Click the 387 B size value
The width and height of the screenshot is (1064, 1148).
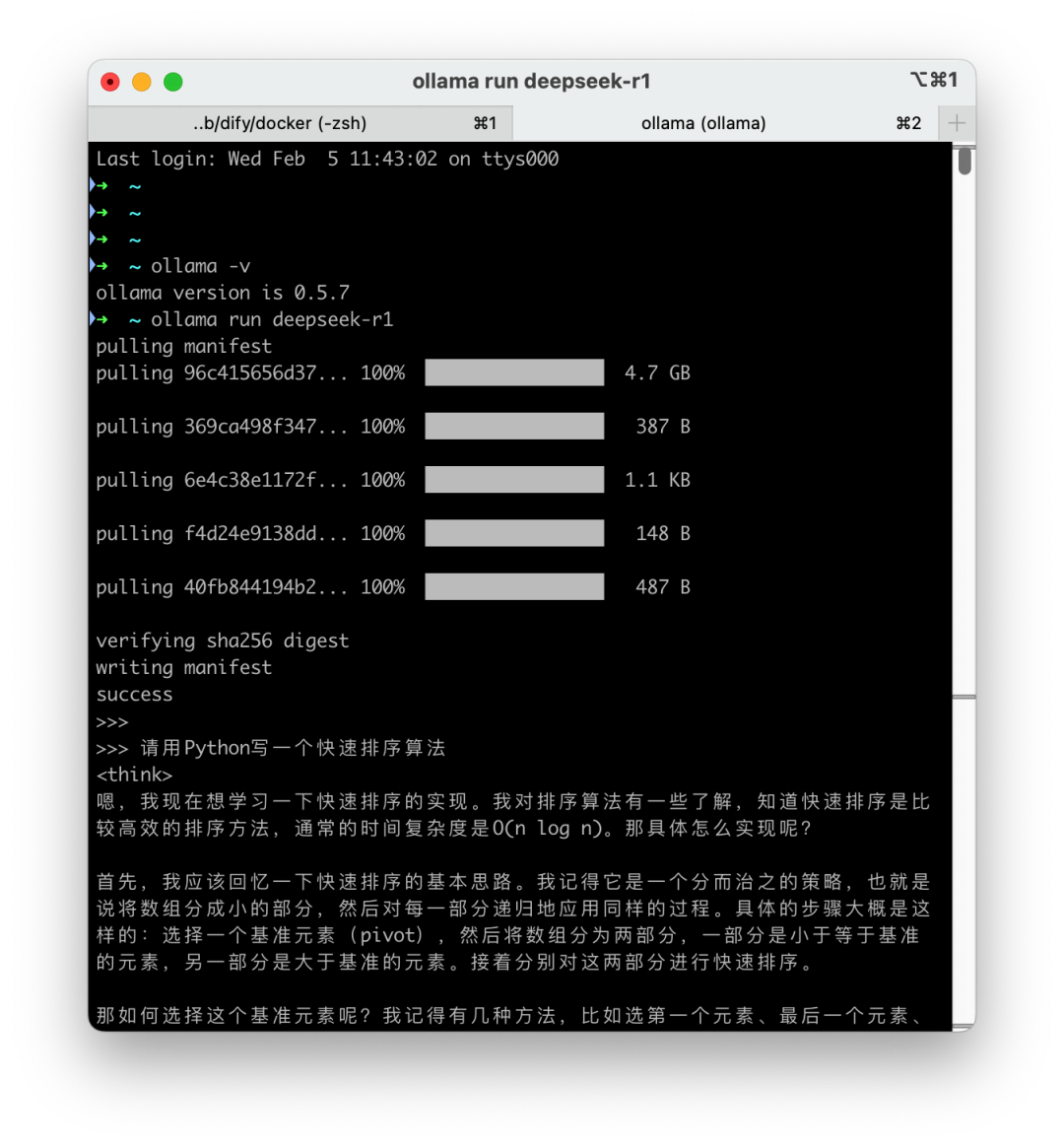[x=663, y=426]
